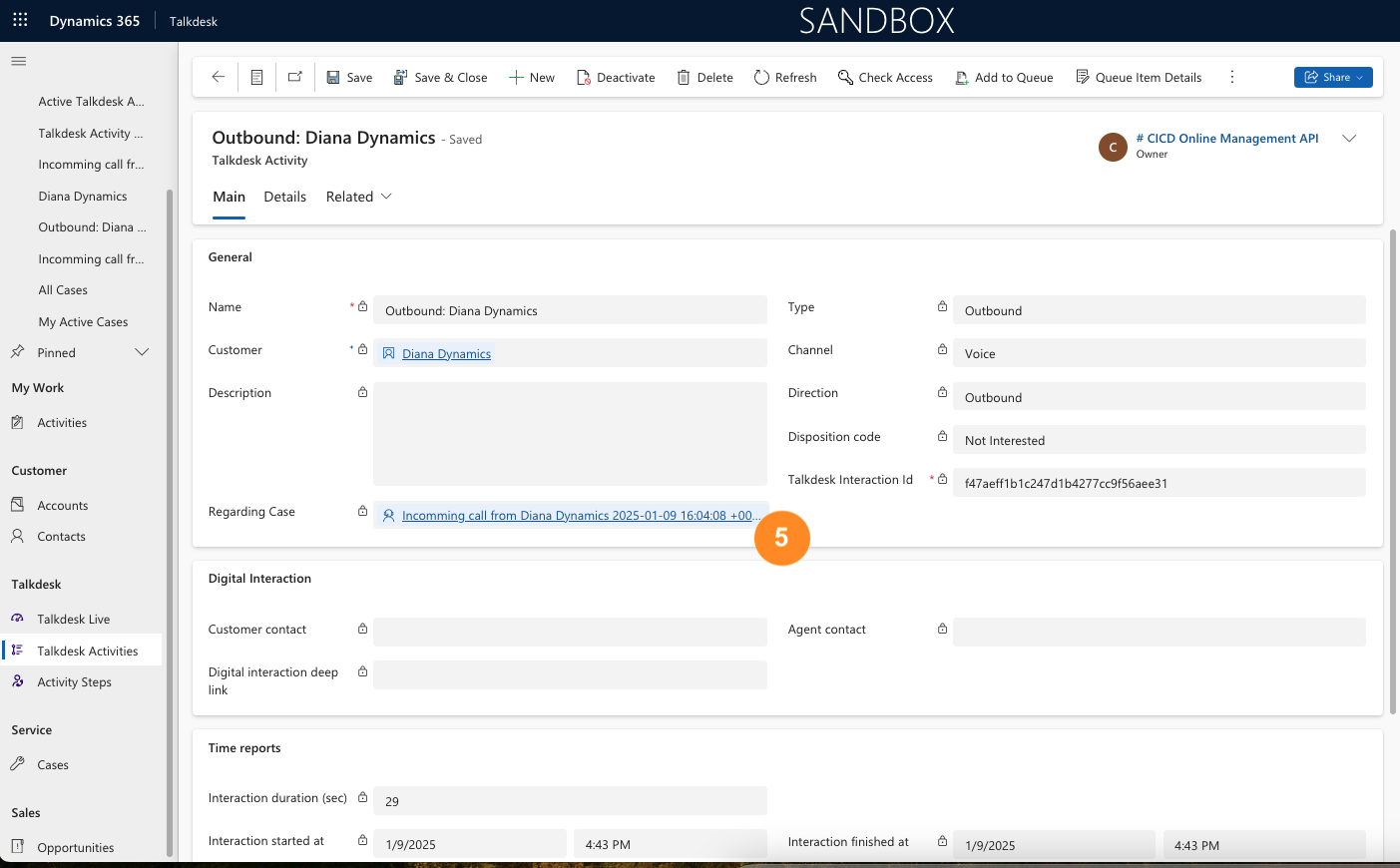The image size is (1400, 868).
Task: Open the CICD Online Management API owner link
Action: (x=1227, y=139)
